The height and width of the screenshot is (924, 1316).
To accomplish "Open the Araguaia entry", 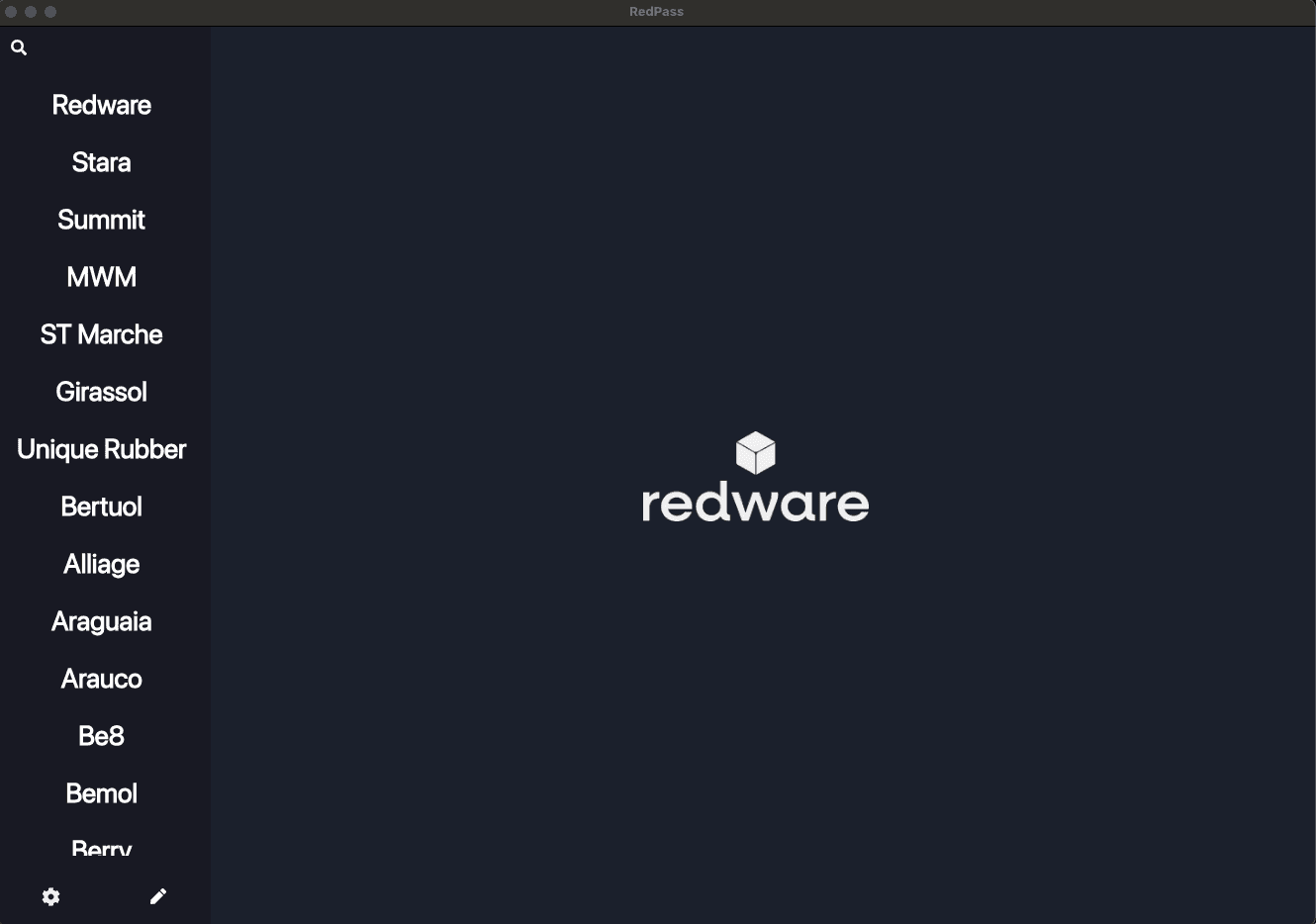I will [102, 621].
